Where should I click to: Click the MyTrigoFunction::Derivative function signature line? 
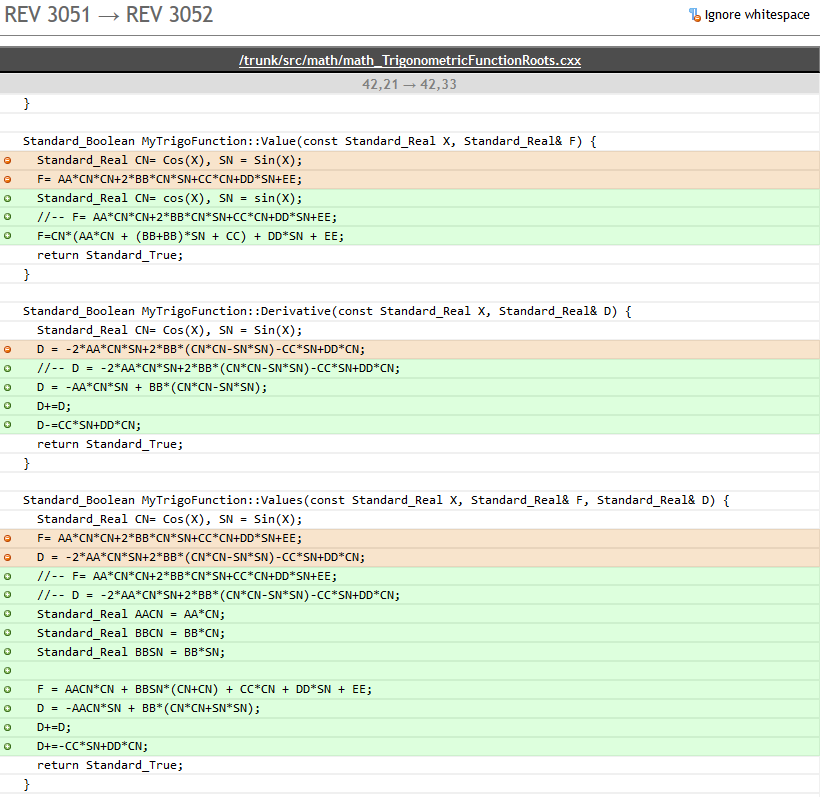click(x=327, y=311)
